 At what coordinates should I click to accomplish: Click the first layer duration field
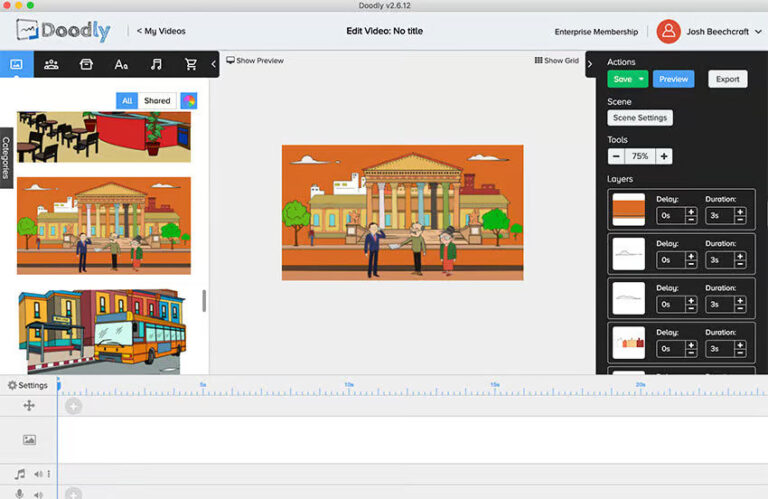pyautogui.click(x=720, y=215)
